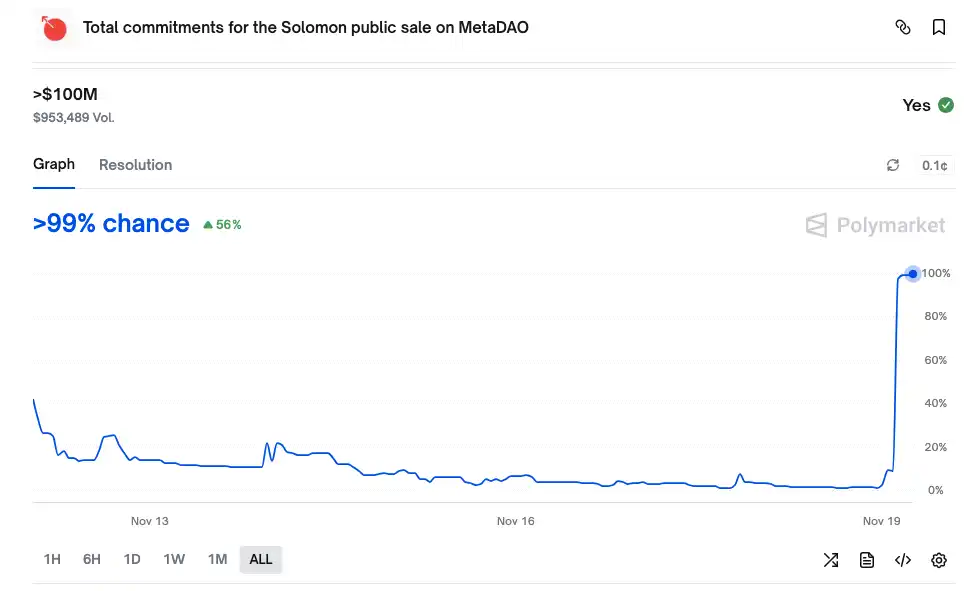
Task: Click the shuffle trade arrows icon
Action: tap(830, 560)
